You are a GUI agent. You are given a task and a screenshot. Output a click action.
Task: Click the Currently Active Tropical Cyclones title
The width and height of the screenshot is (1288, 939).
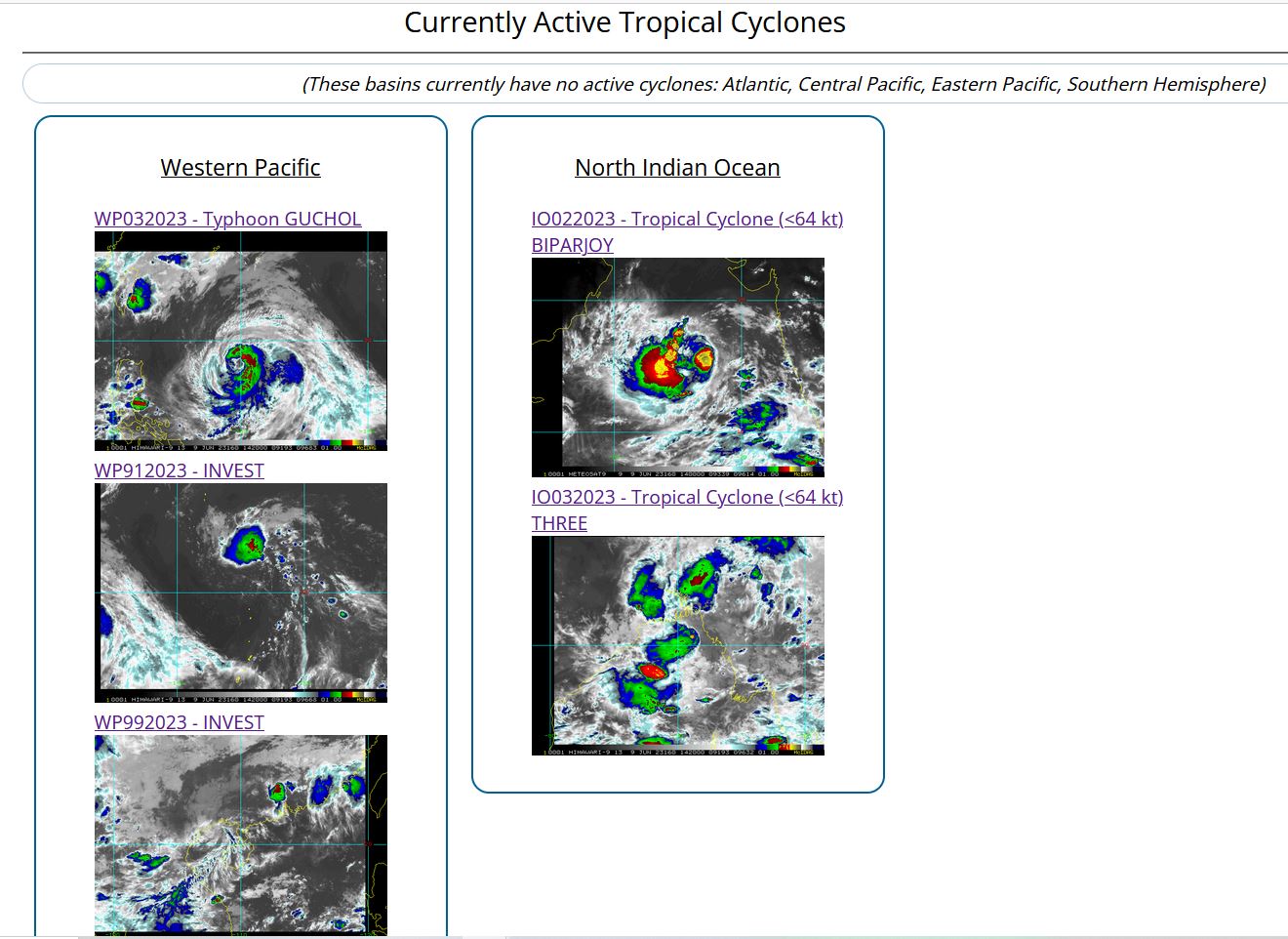624,22
